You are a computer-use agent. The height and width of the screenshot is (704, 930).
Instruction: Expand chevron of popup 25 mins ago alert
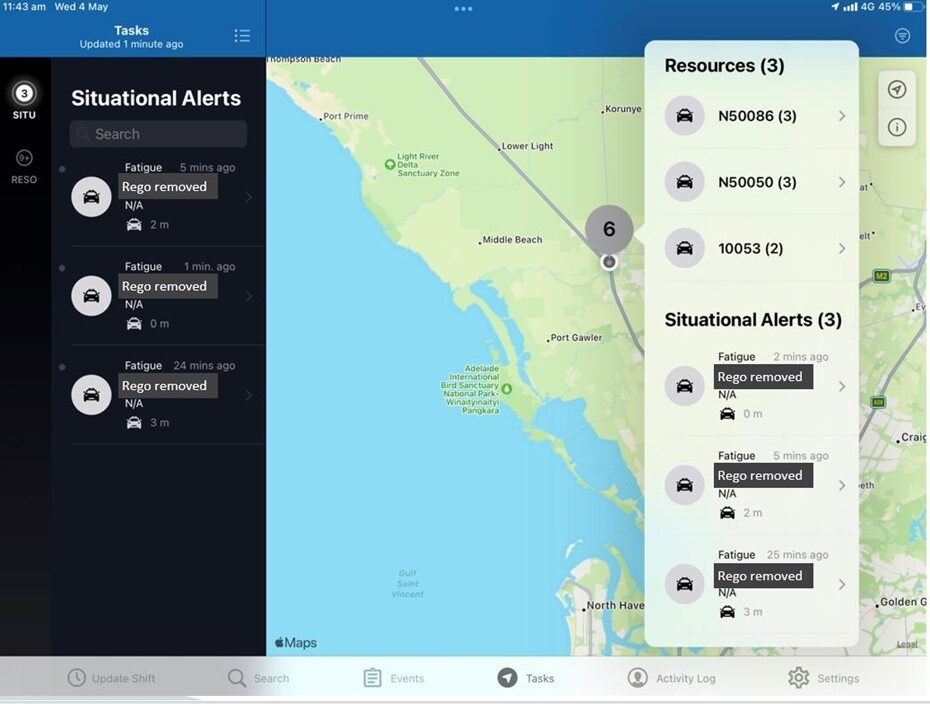(842, 585)
